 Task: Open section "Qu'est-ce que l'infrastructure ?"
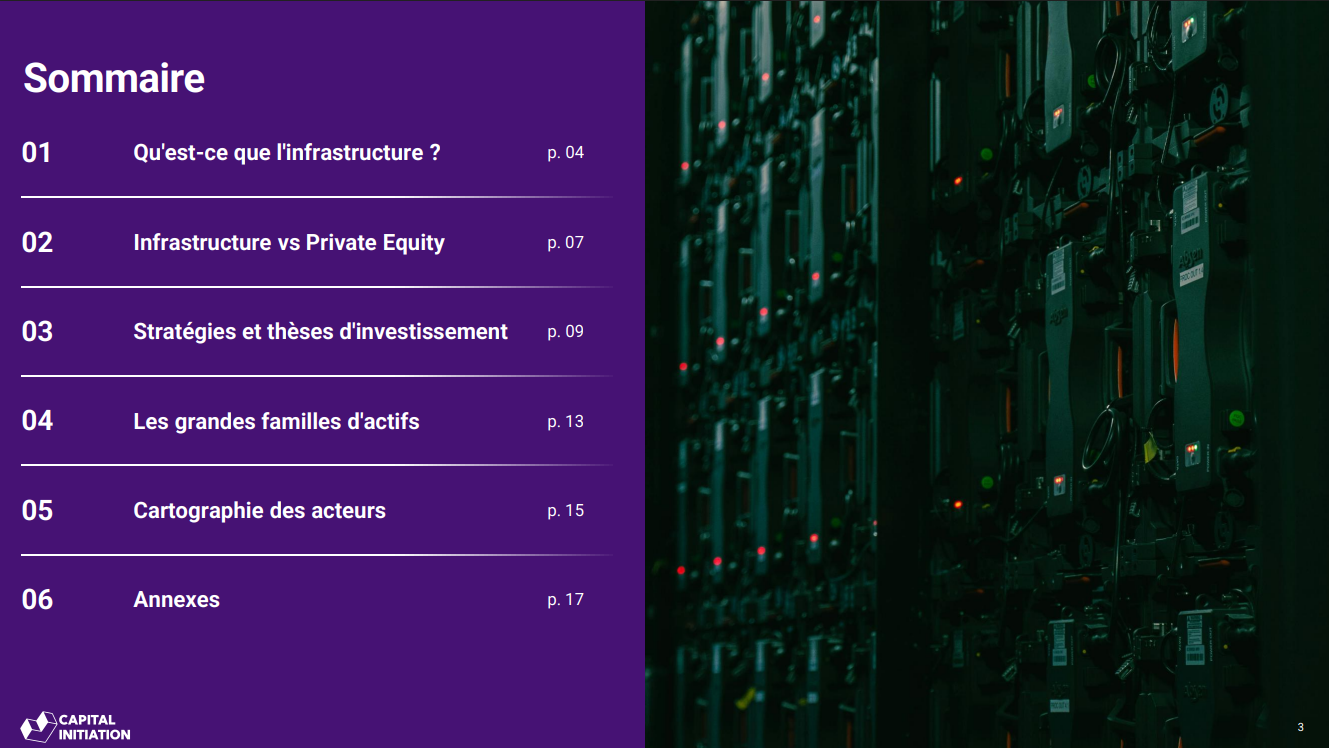point(287,153)
